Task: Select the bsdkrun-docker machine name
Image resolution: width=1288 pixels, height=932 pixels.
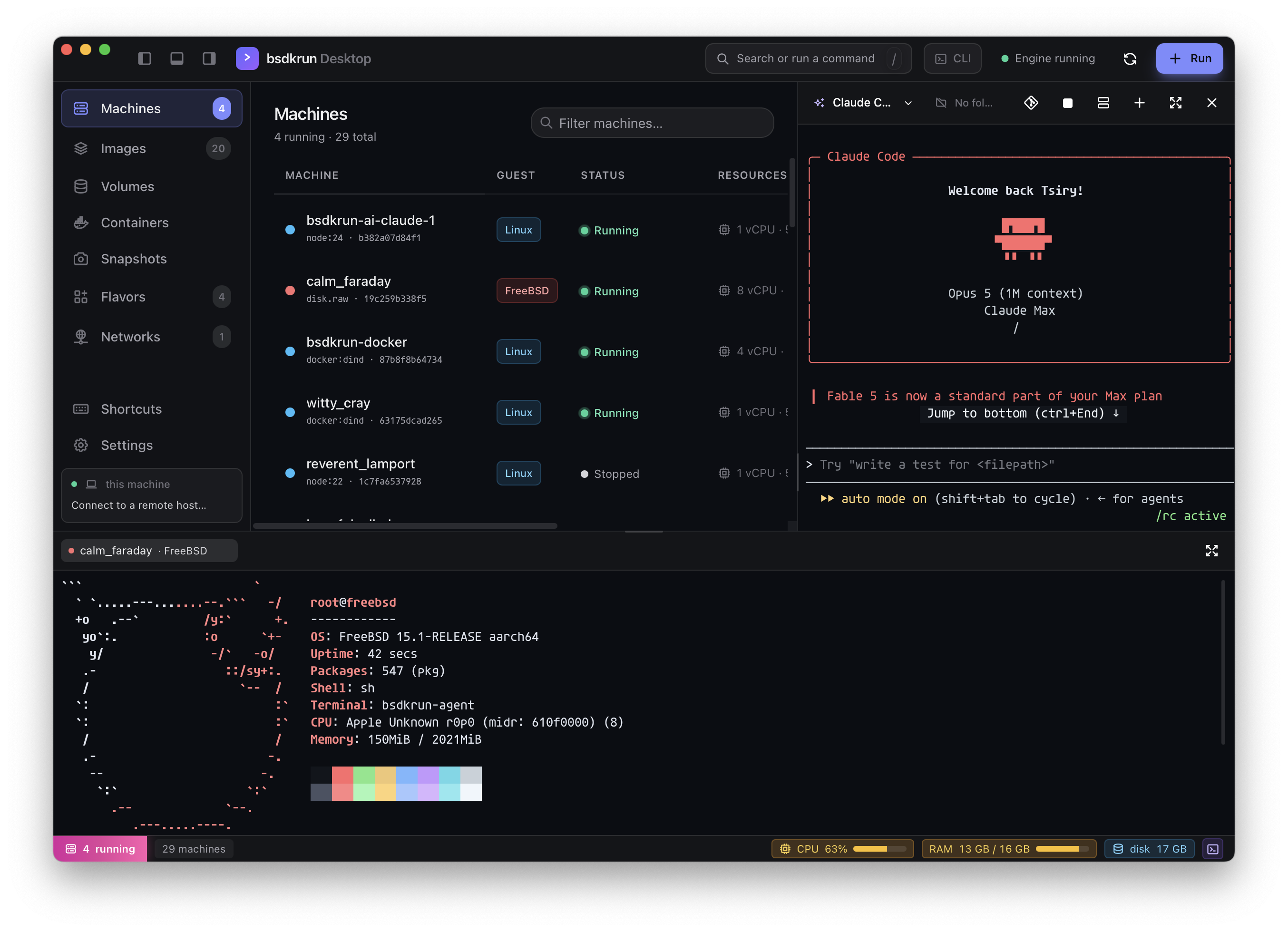Action: 357,342
